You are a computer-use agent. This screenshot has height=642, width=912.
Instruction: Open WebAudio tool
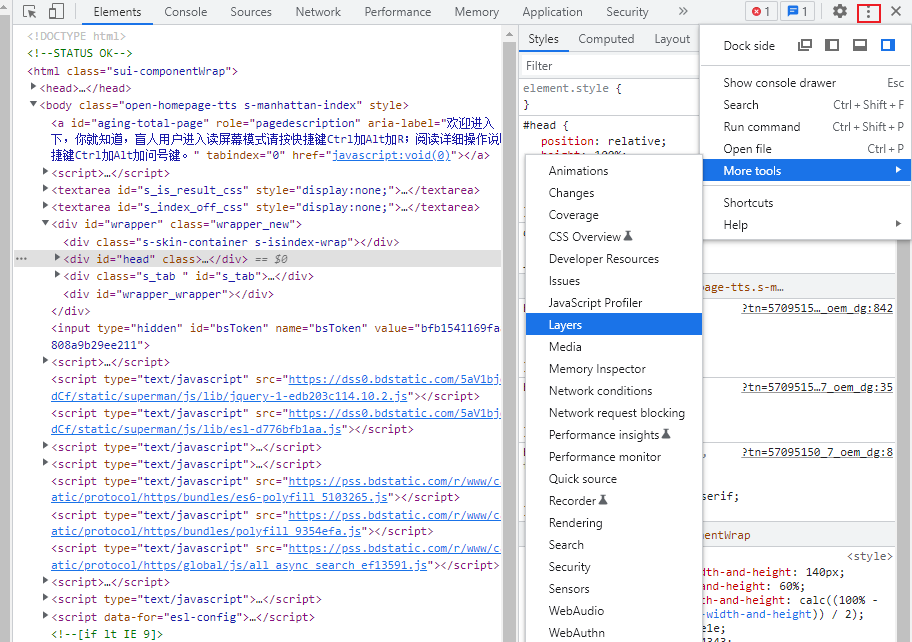coord(614,611)
